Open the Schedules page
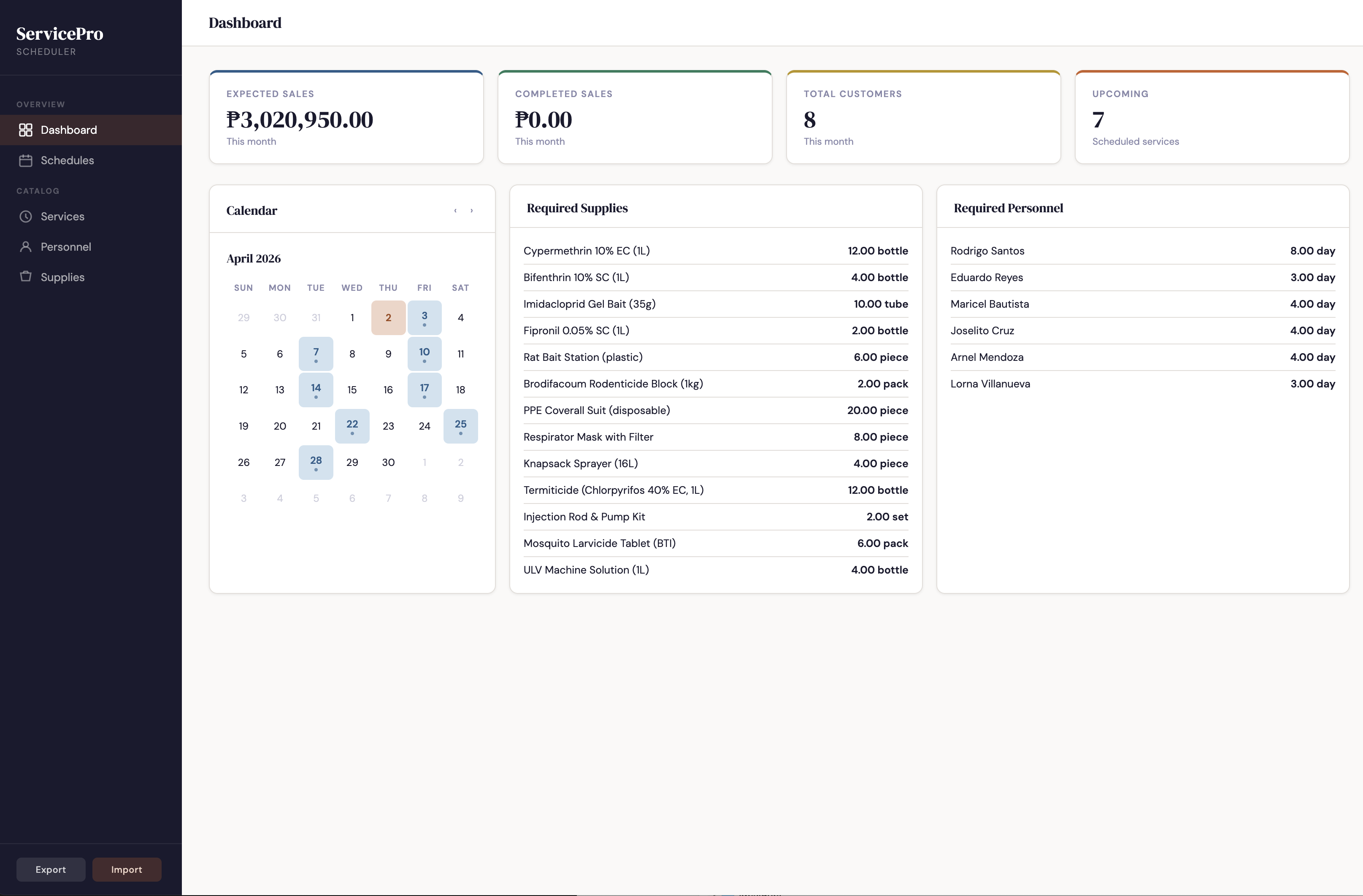 tap(67, 160)
